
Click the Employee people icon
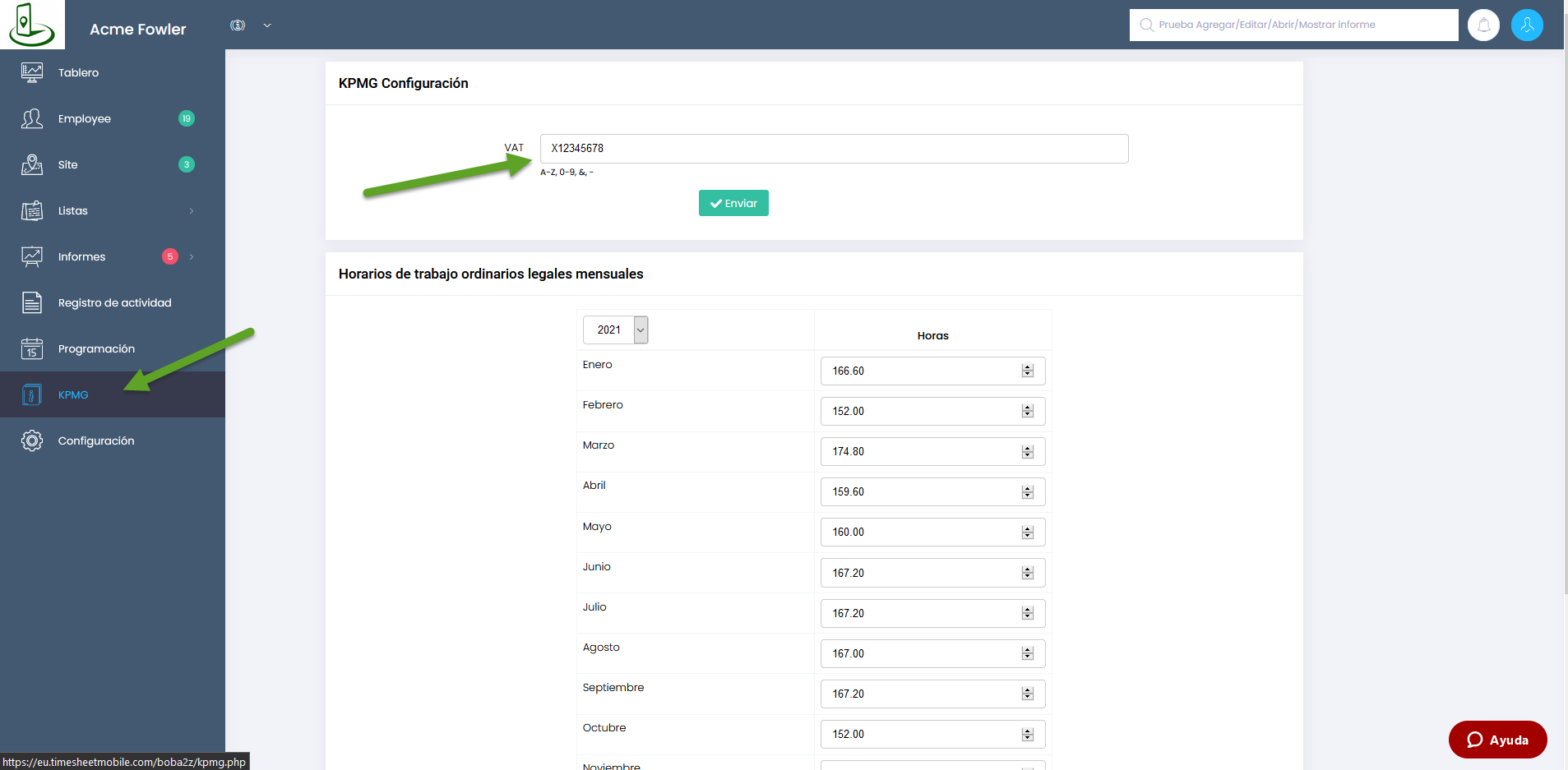click(x=32, y=118)
